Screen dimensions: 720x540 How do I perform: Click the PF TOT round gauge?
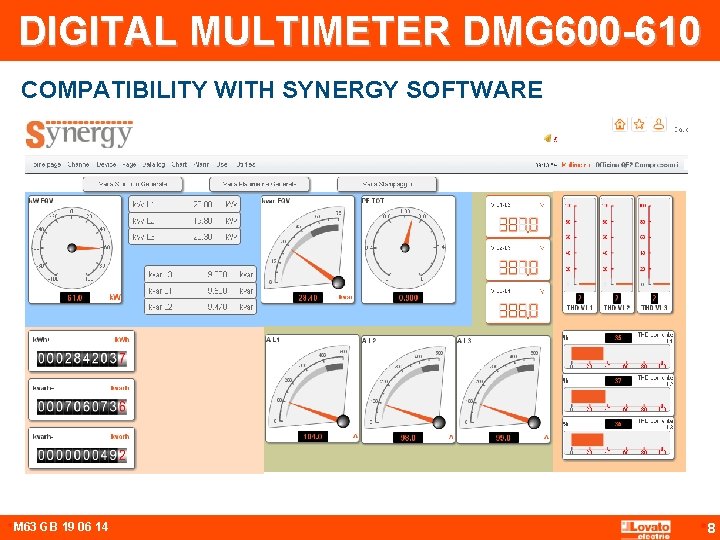pos(408,249)
